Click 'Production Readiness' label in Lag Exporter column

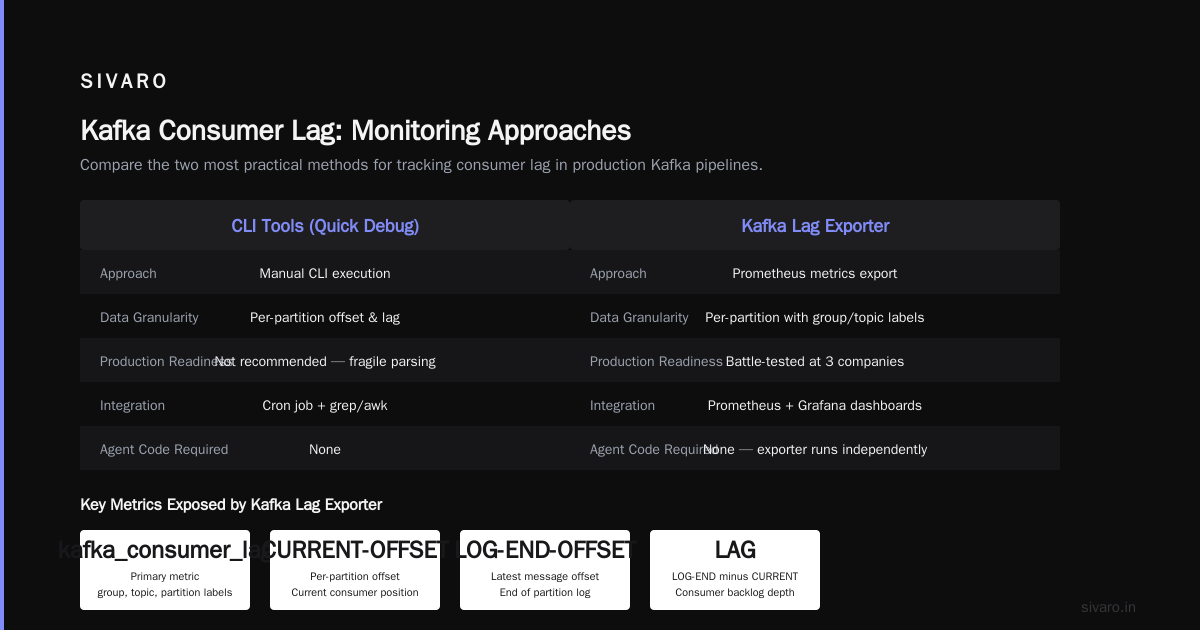pyautogui.click(x=656, y=362)
